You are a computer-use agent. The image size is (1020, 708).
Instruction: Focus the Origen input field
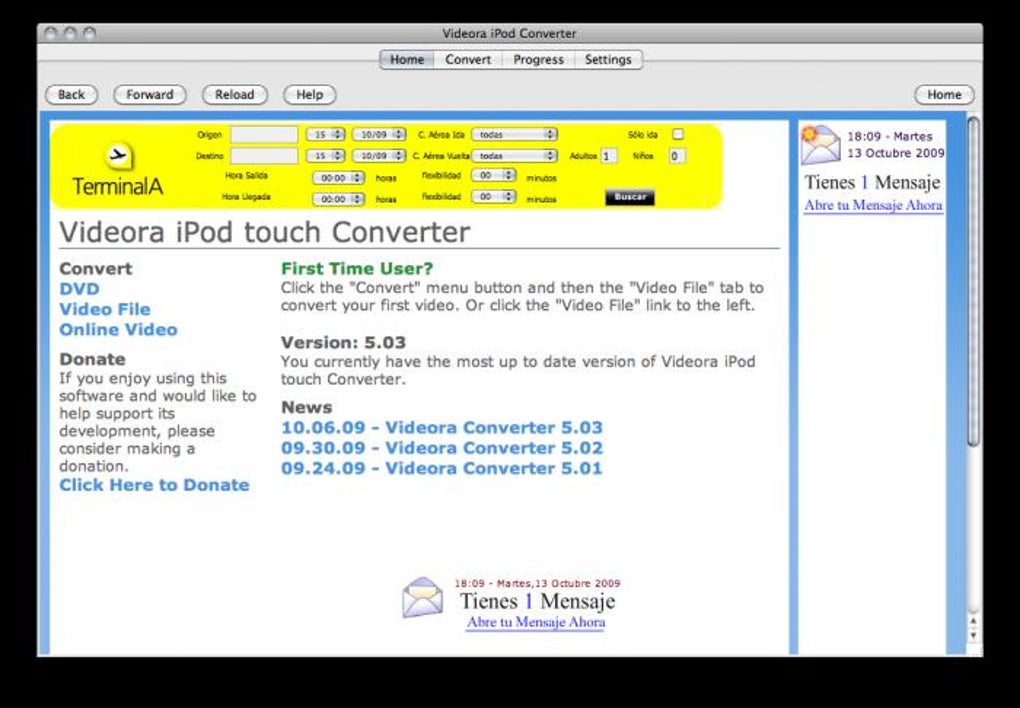(x=264, y=135)
